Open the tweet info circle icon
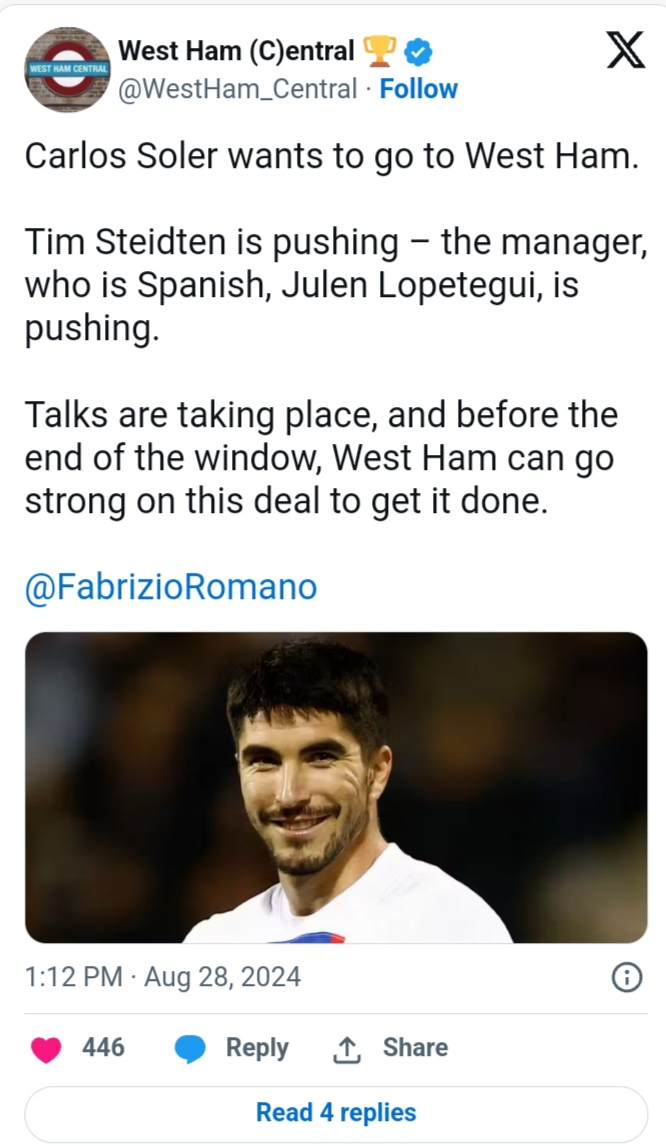This screenshot has width=666, height=1146. point(626,977)
